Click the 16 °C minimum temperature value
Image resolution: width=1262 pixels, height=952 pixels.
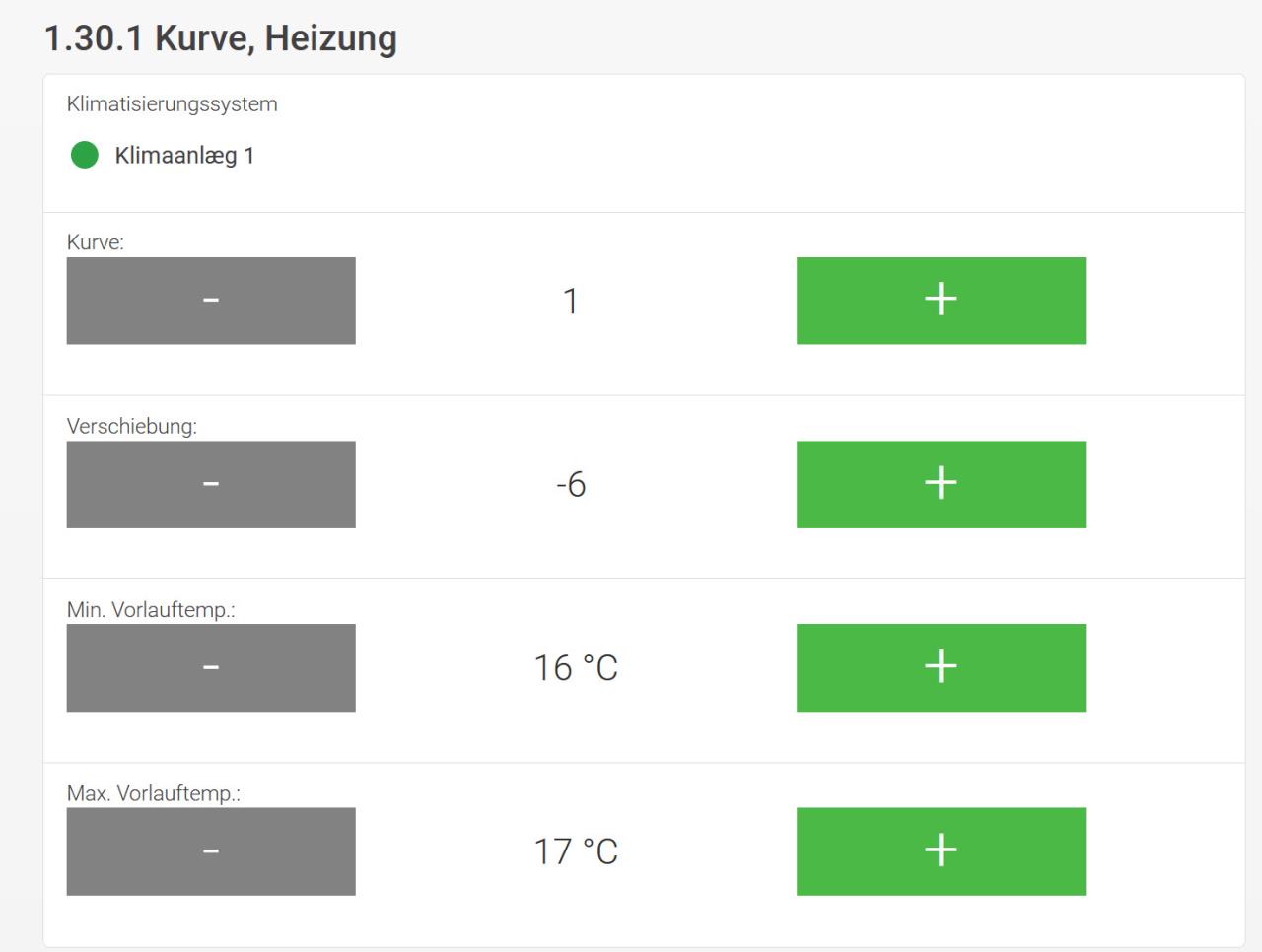(576, 667)
